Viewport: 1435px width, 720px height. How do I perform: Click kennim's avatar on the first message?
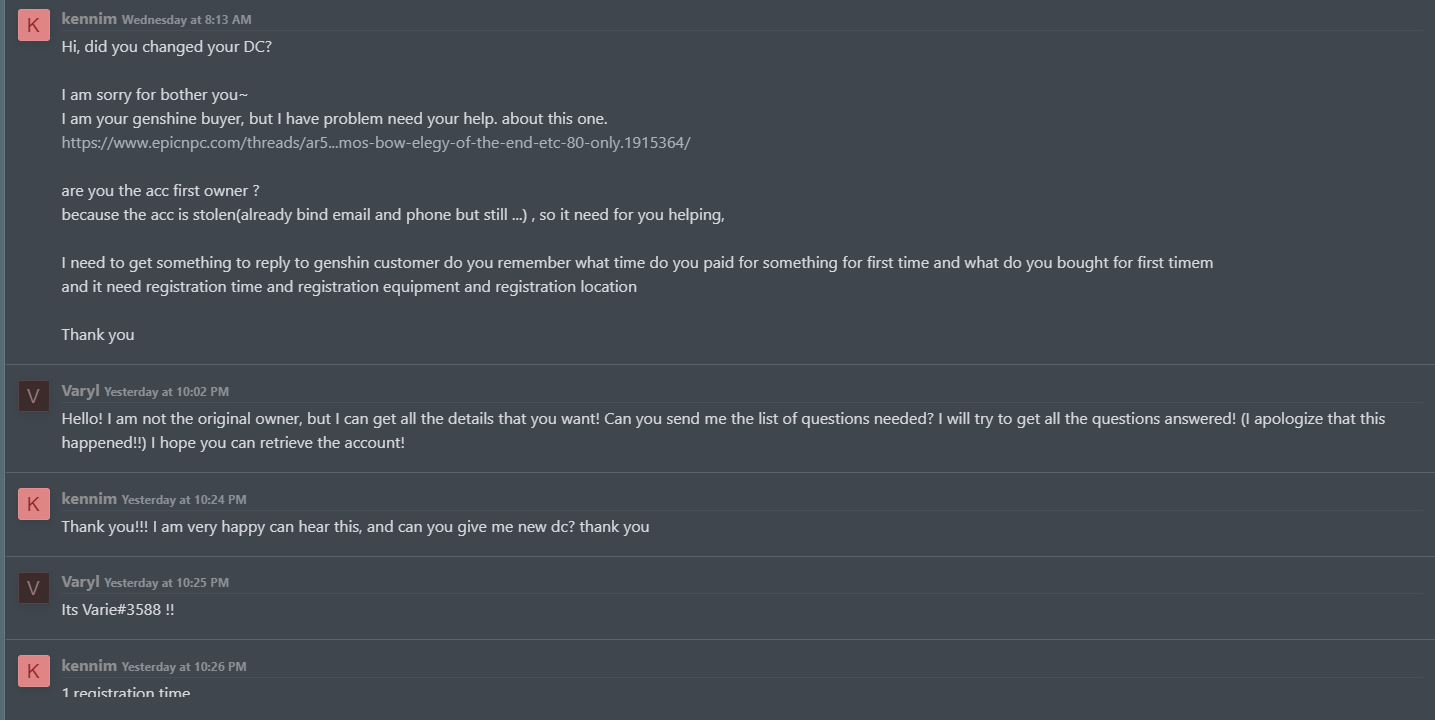tap(33, 25)
